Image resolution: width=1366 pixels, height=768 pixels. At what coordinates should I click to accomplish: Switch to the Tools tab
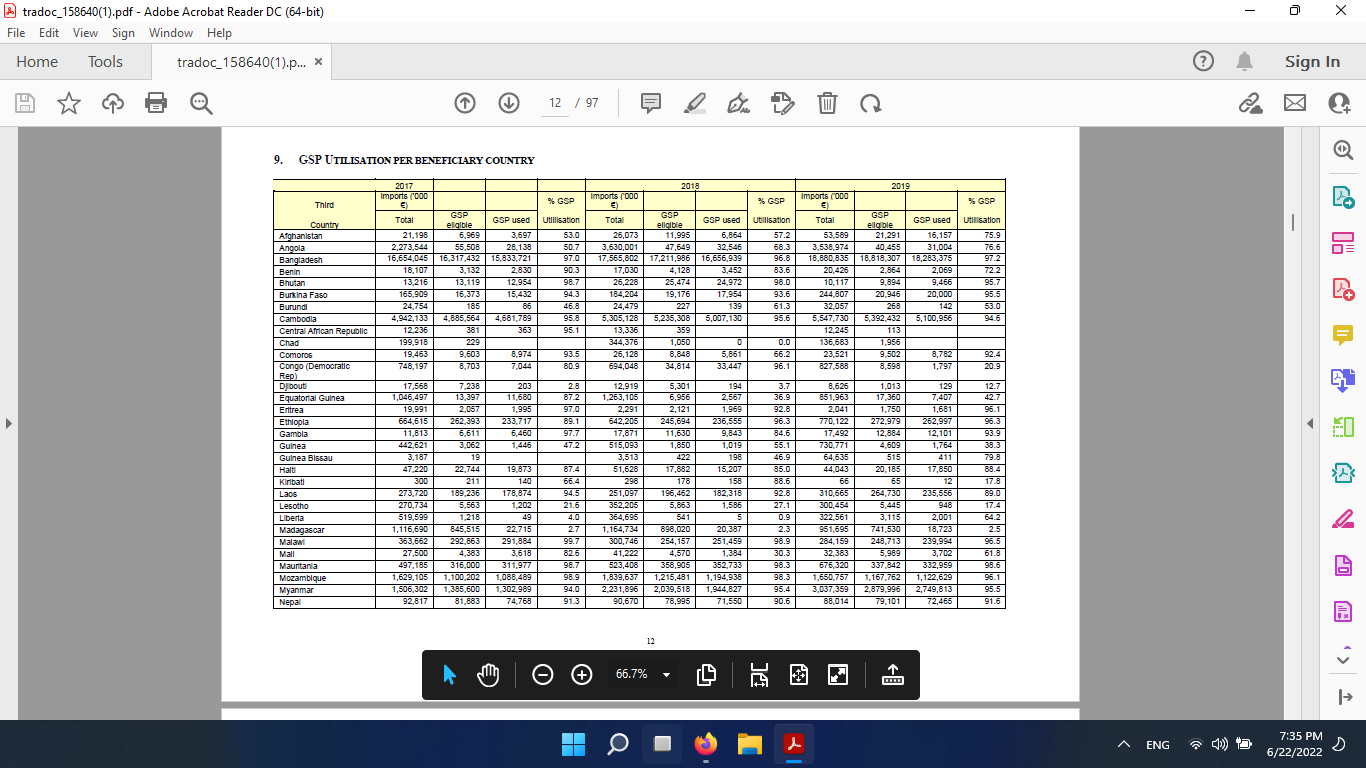tap(105, 62)
